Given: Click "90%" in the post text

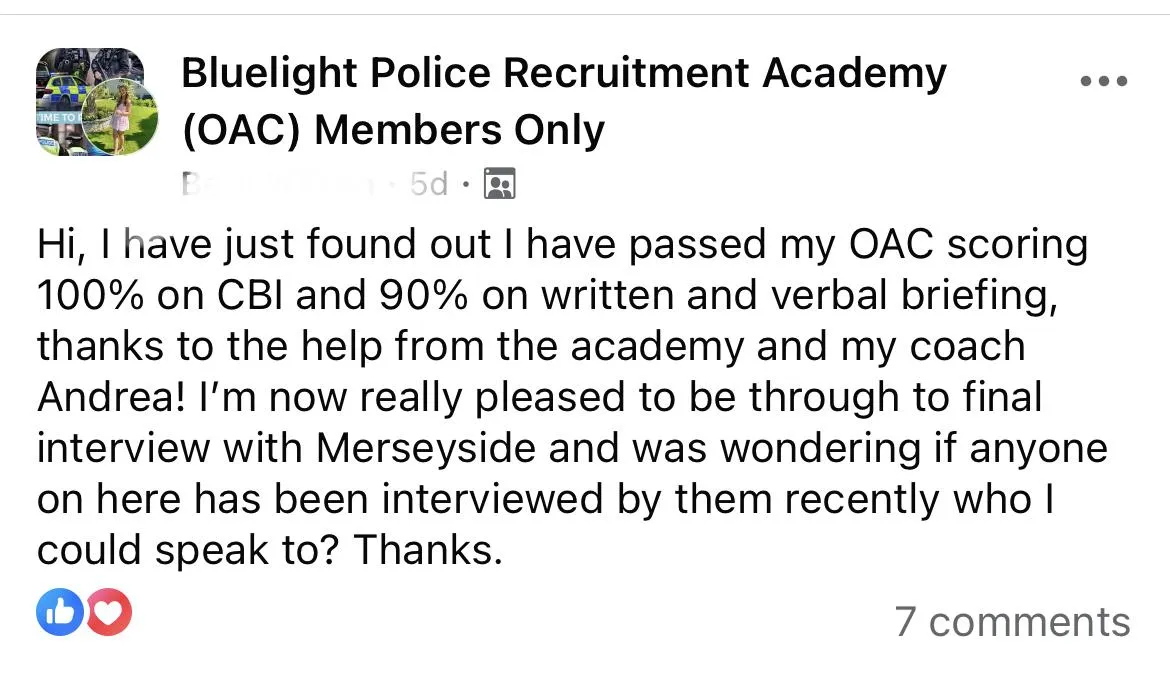Looking at the screenshot, I should (423, 295).
